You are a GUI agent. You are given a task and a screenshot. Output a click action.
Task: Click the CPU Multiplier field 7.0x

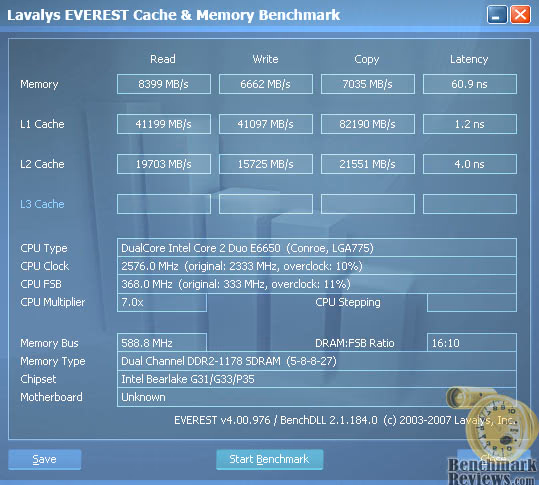click(162, 302)
